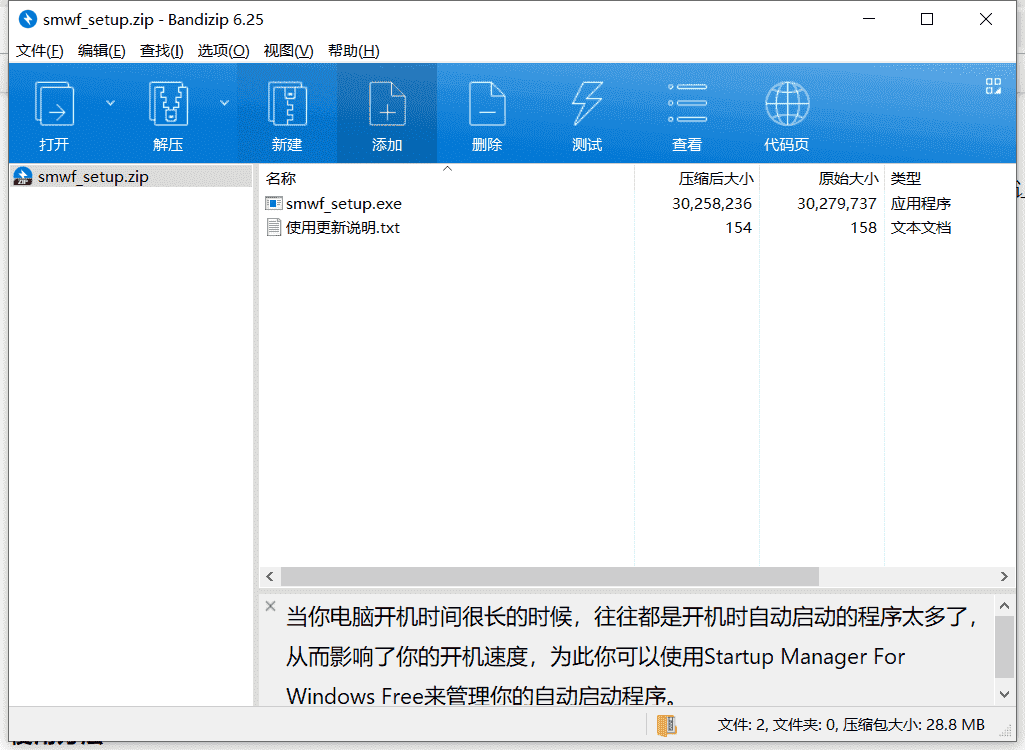Open the 选项(O) menu

tap(224, 50)
